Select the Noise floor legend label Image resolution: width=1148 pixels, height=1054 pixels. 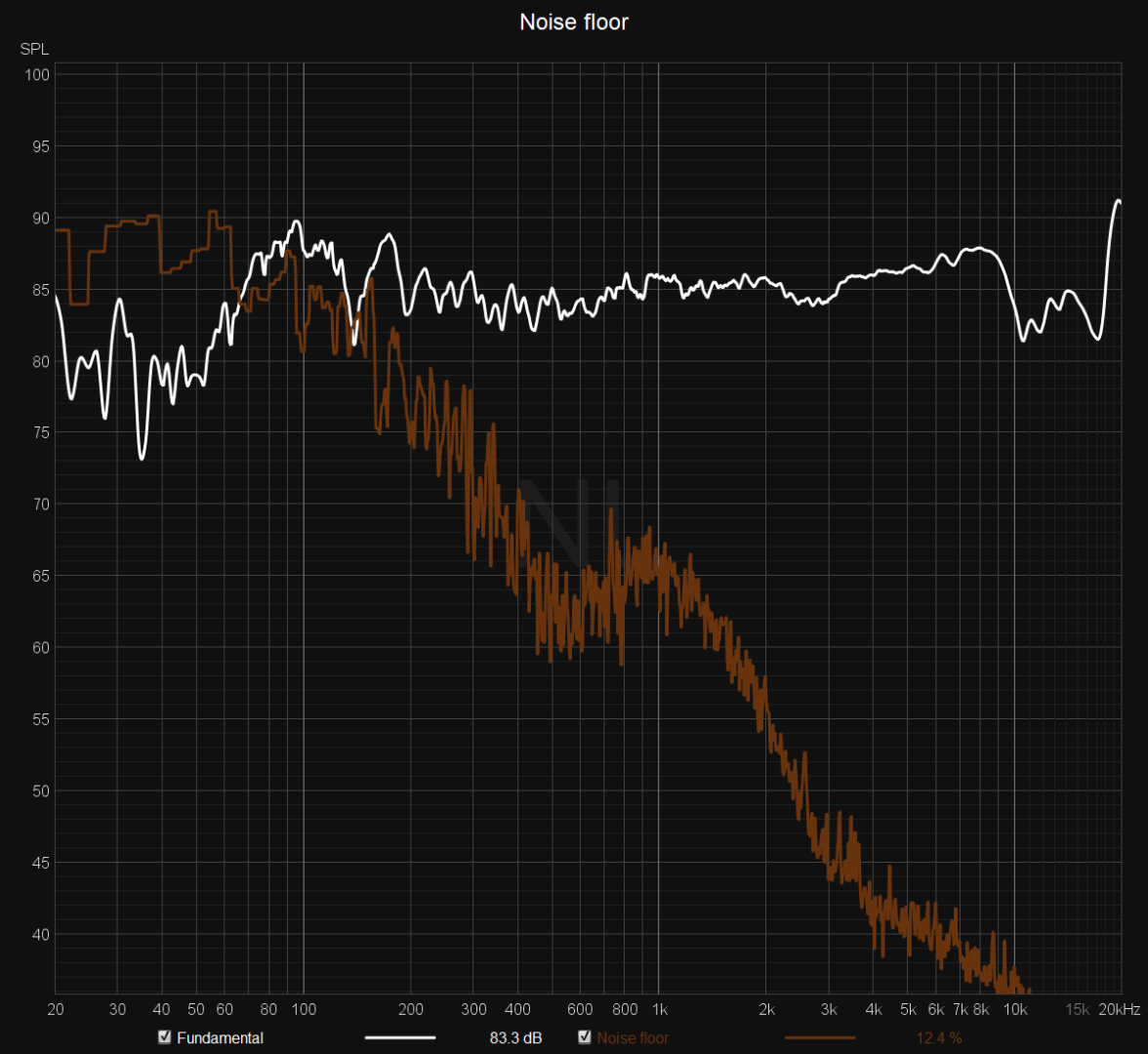(633, 1037)
